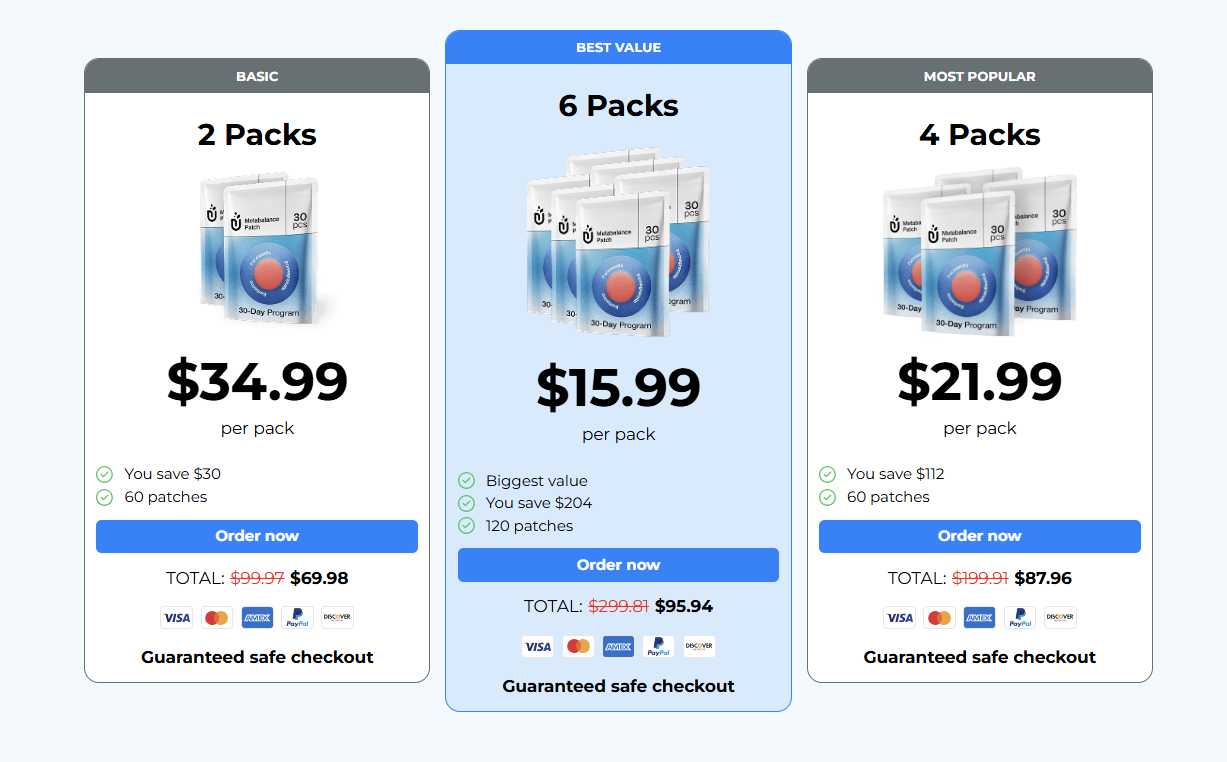Click the checkmark beside 'You save $112'

coord(827,474)
